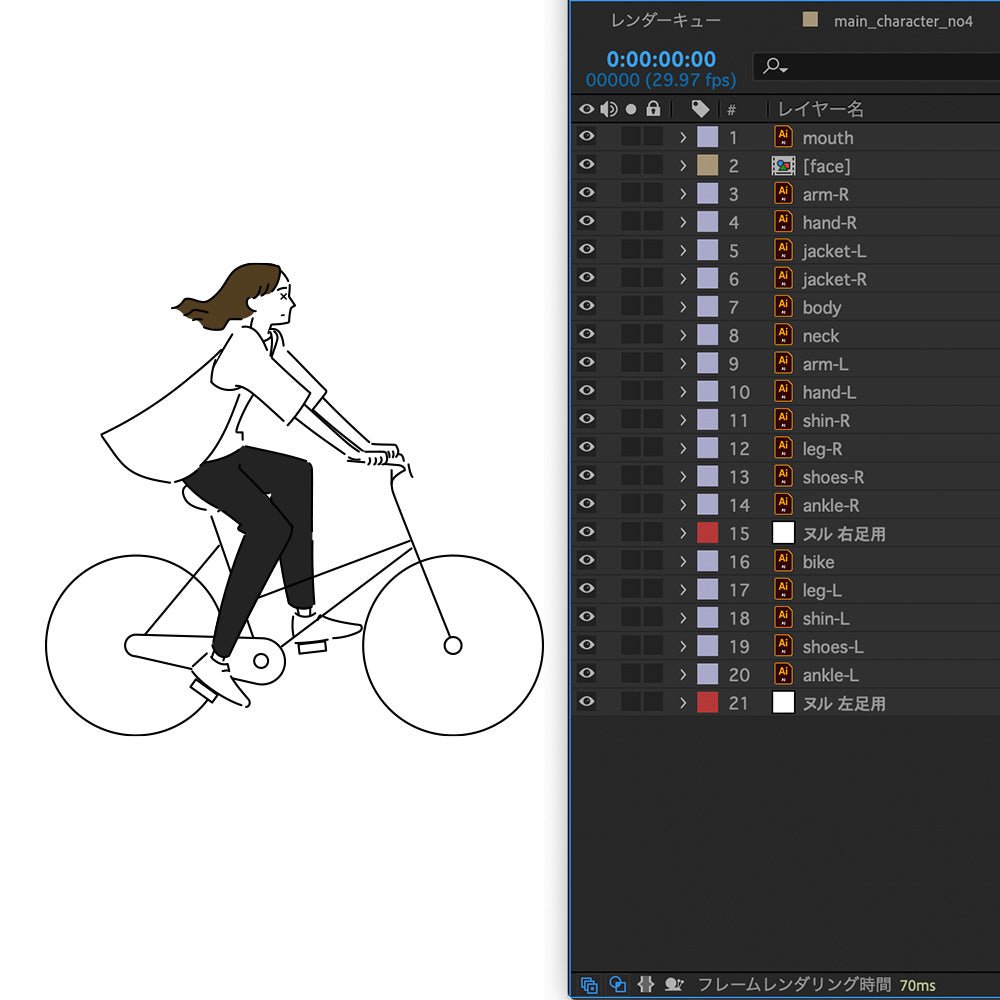This screenshot has width=1000, height=1000.
Task: Open the search options dropdown magnifier
Action: (x=775, y=67)
